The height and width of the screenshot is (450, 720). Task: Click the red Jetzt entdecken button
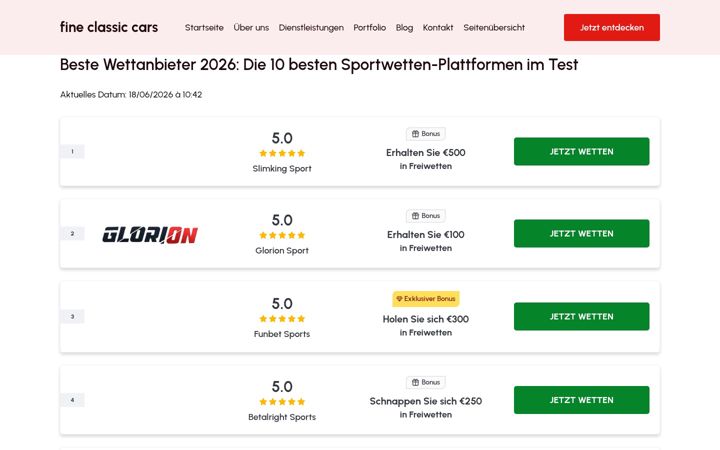(612, 28)
